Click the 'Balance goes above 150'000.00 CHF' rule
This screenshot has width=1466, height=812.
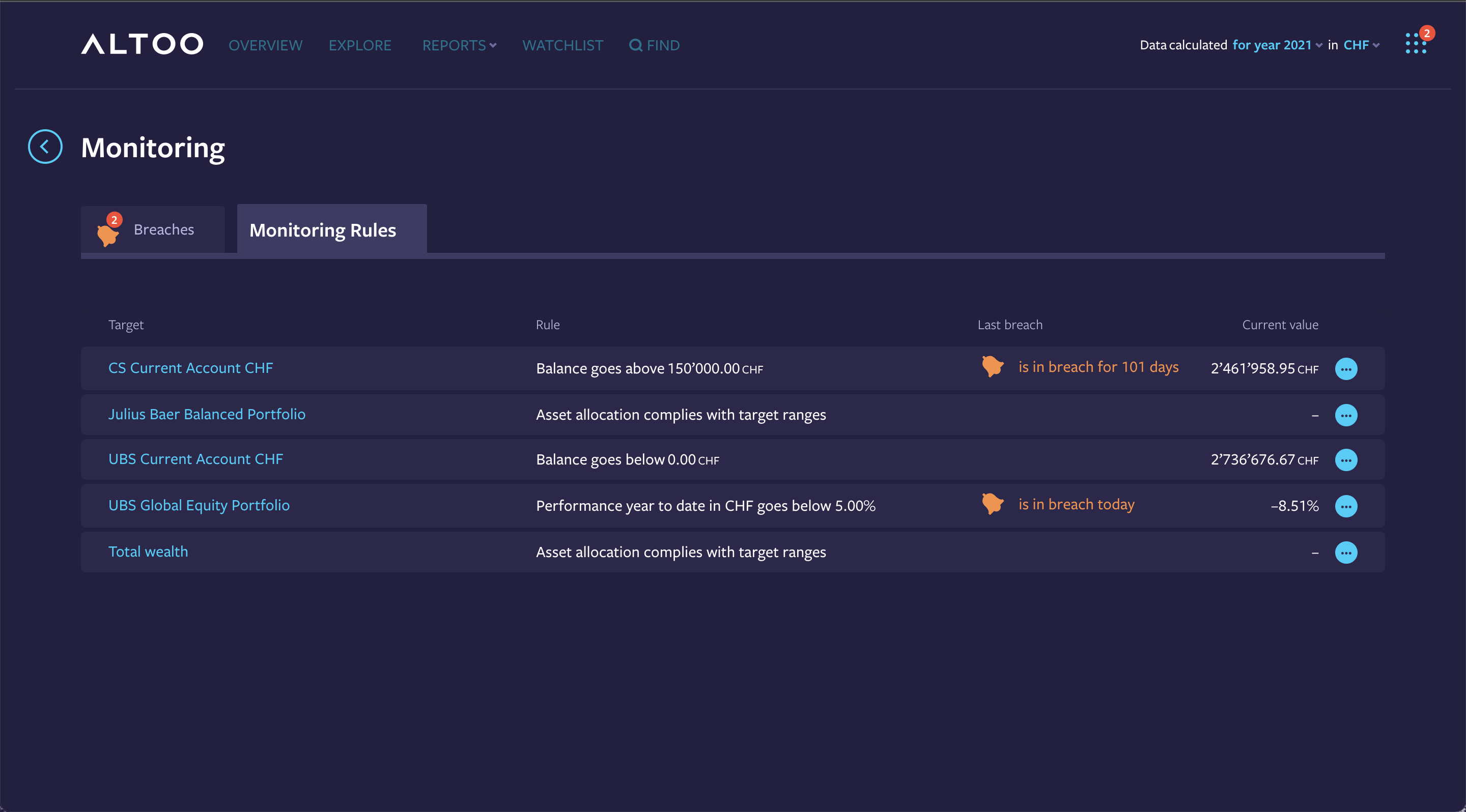tap(650, 368)
